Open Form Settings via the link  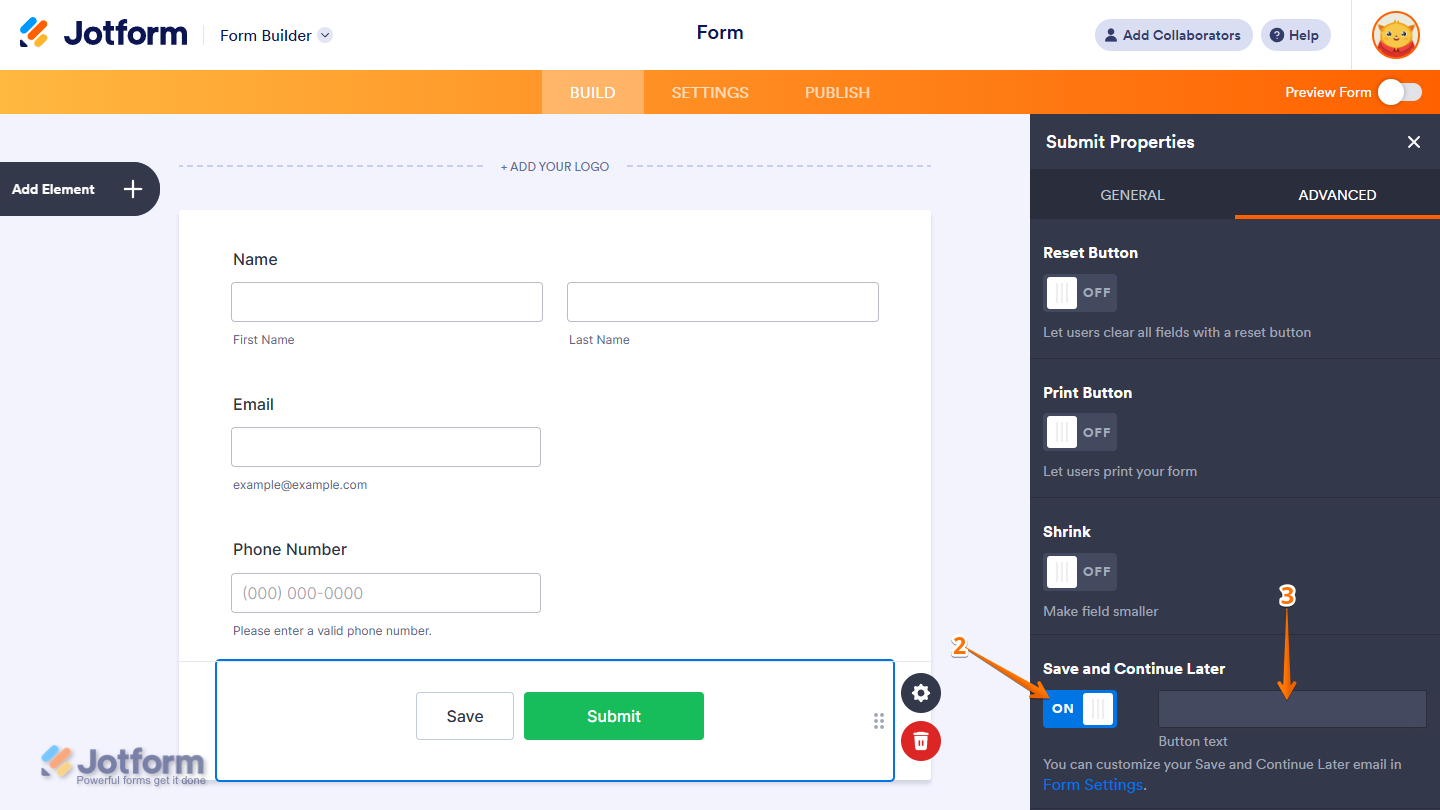[x=1092, y=785]
